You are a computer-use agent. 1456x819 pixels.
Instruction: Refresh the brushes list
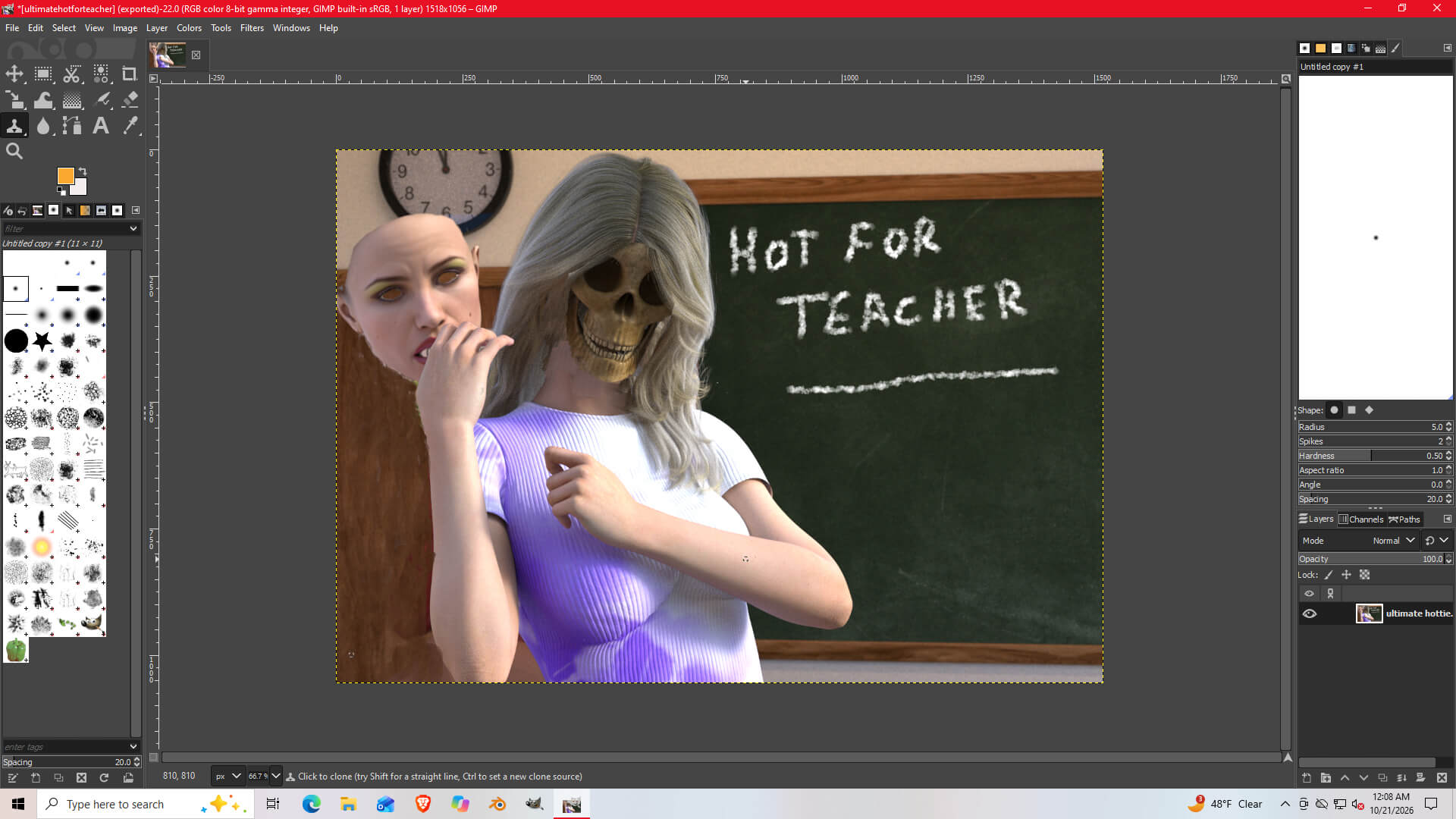pyautogui.click(x=104, y=777)
